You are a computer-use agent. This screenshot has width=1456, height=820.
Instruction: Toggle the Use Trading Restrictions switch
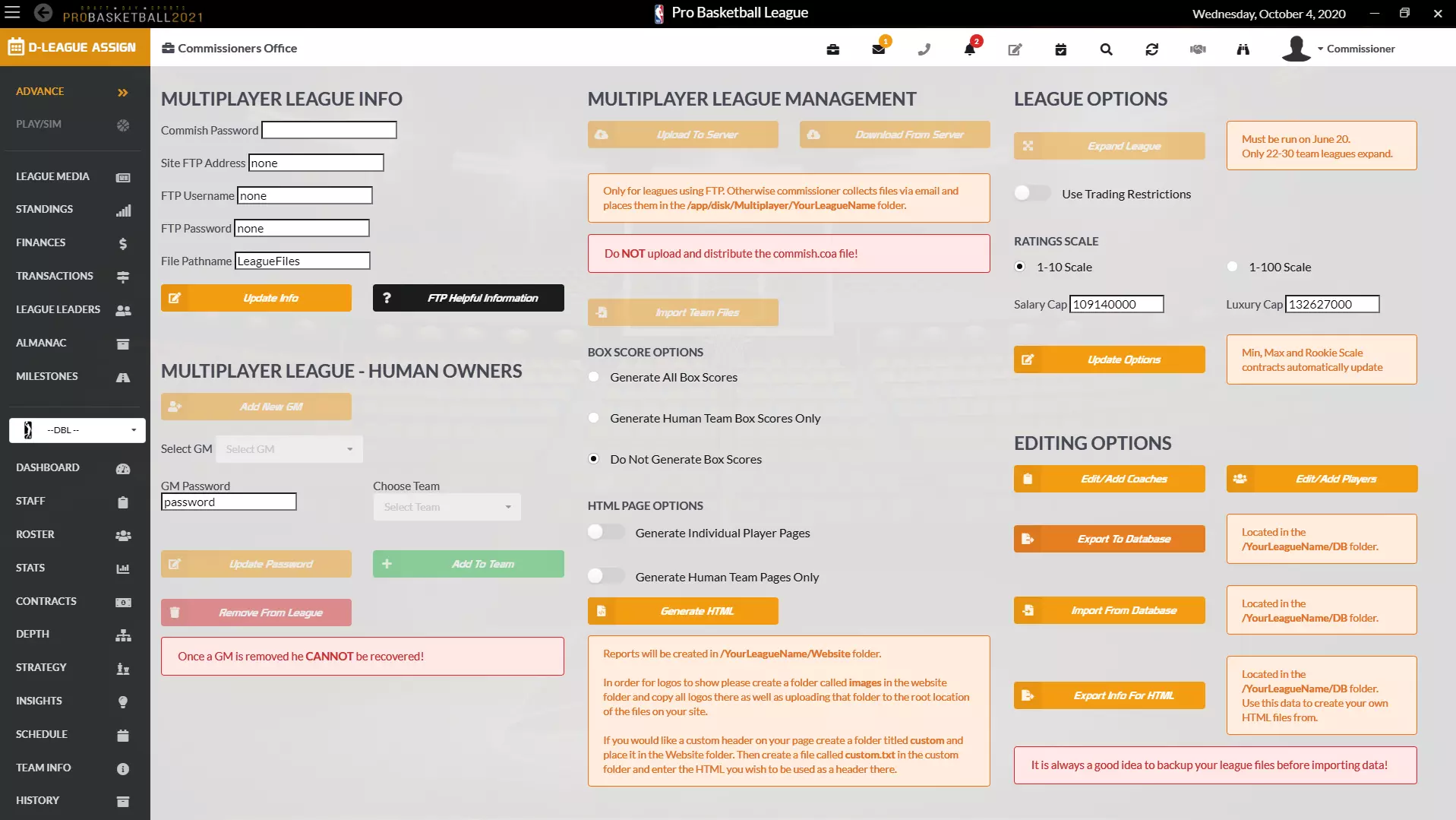coord(1032,194)
